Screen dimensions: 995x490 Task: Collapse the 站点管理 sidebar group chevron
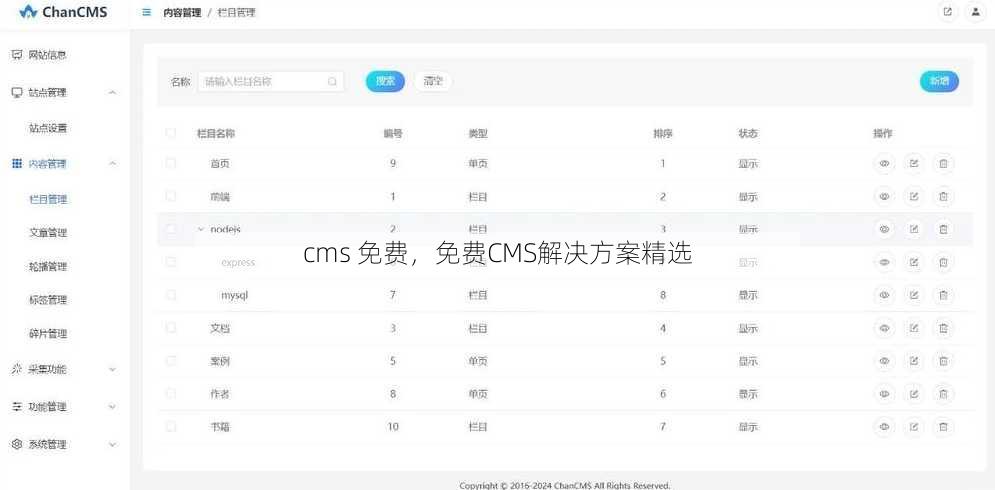(x=112, y=93)
